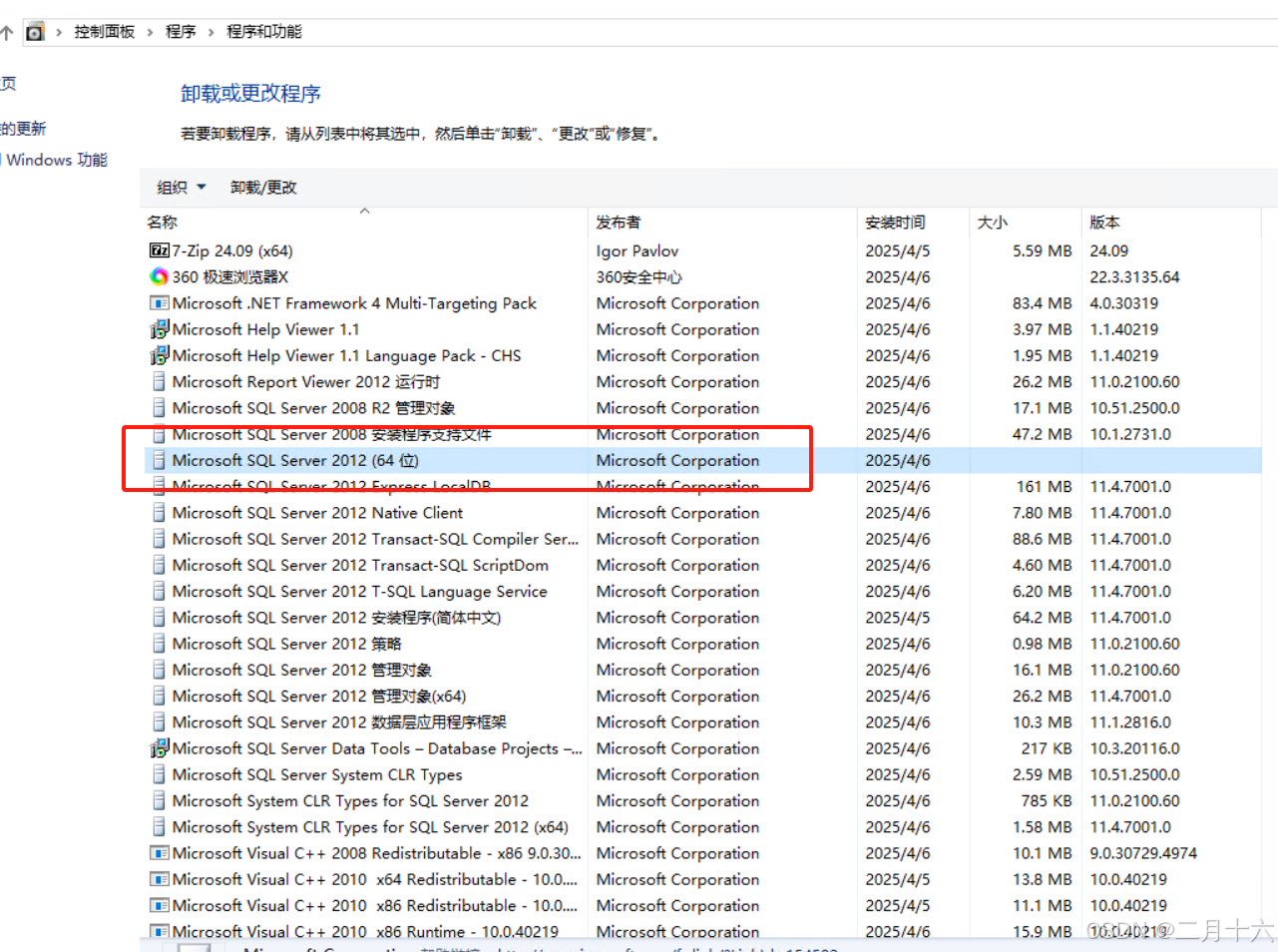Click the 47.2 MB size cell
This screenshot has height=952, width=1278.
[x=1043, y=434]
